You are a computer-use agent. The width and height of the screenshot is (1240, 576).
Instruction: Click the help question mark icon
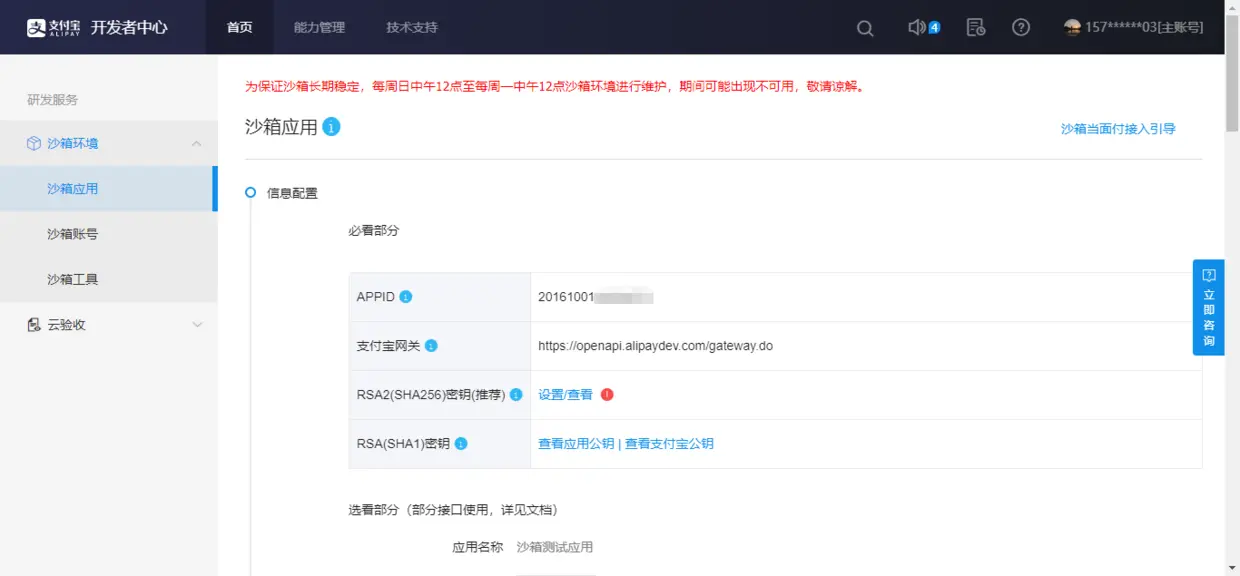coord(1021,27)
